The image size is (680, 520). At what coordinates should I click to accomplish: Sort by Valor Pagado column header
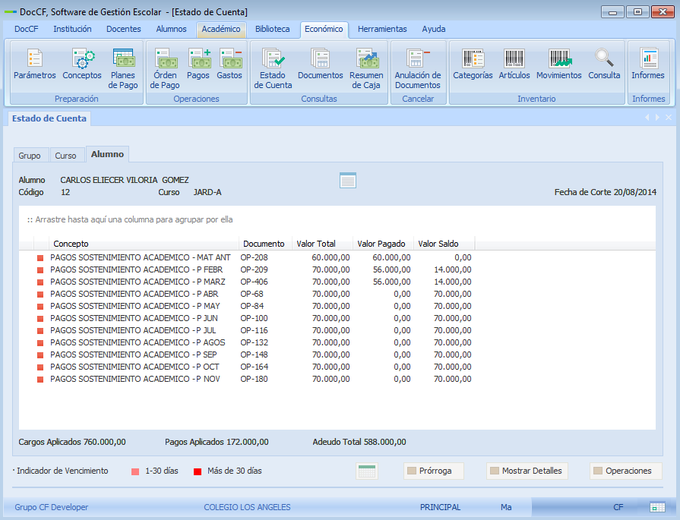coord(383,244)
